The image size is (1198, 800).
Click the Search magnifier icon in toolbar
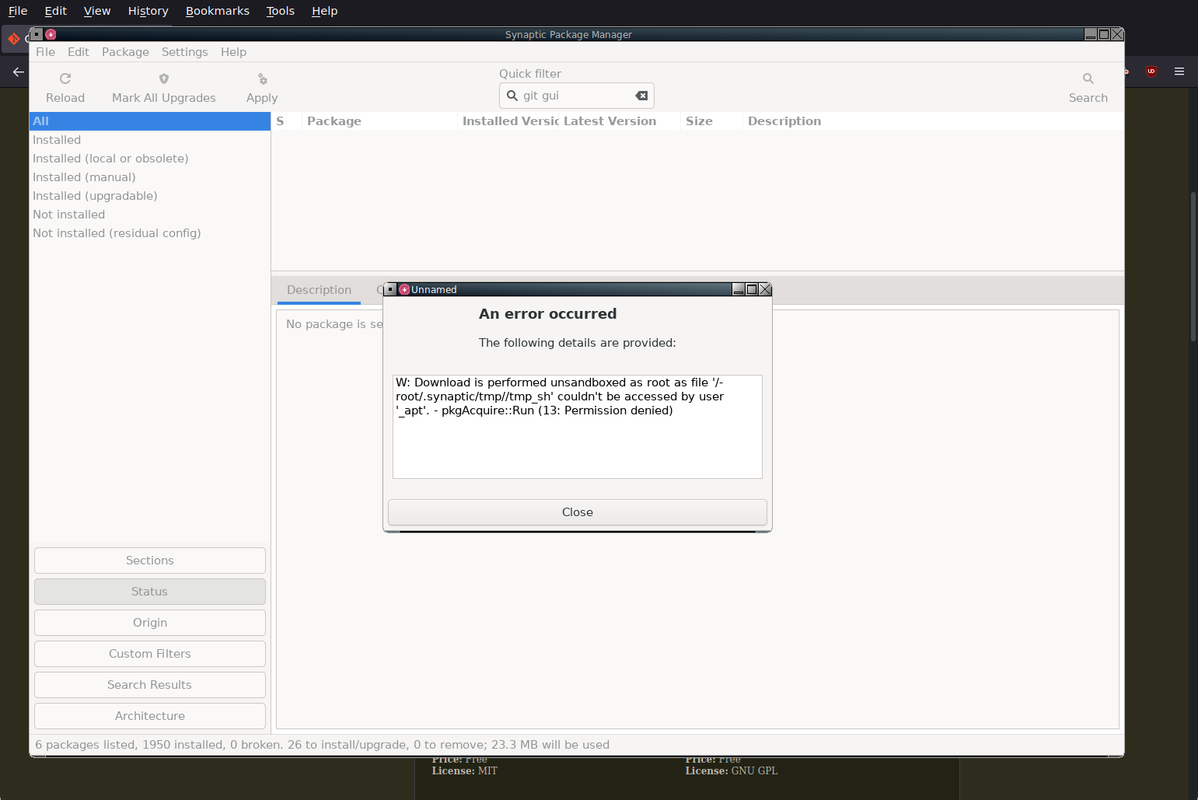[x=1088, y=79]
